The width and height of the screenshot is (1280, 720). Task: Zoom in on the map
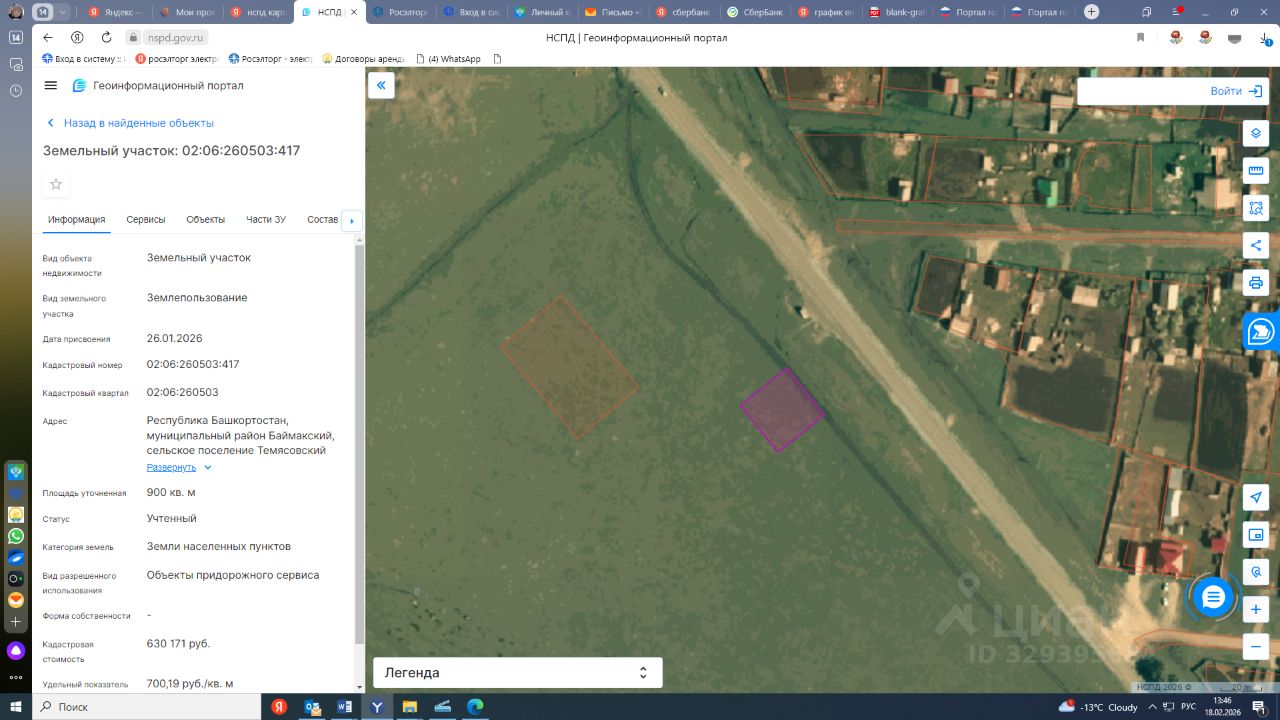[1256, 609]
